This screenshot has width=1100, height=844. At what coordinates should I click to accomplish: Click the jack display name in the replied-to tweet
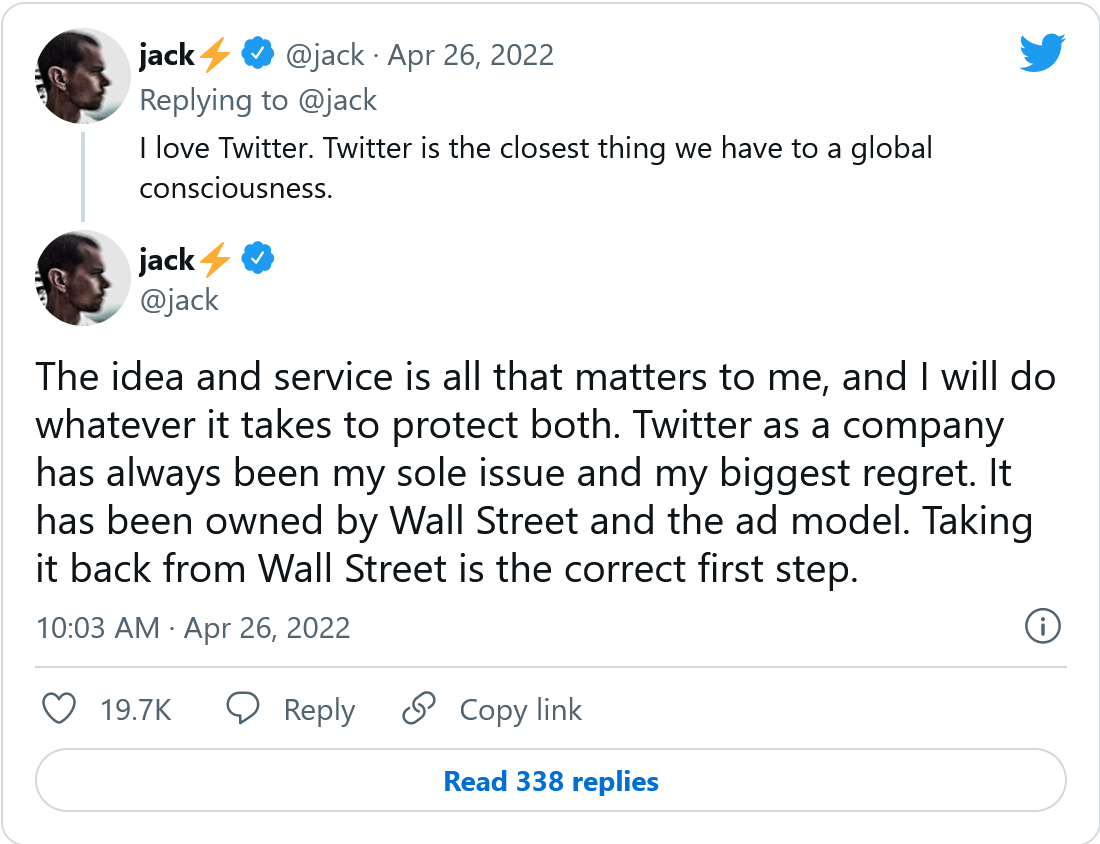167,55
